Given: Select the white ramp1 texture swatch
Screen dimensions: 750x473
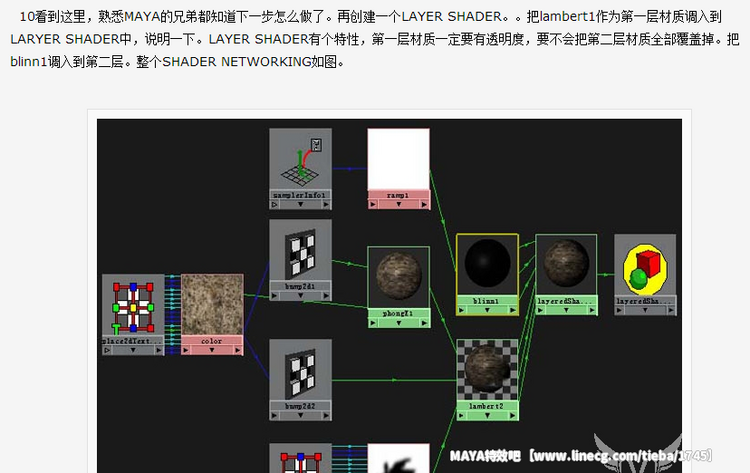Looking at the screenshot, I should (398, 159).
